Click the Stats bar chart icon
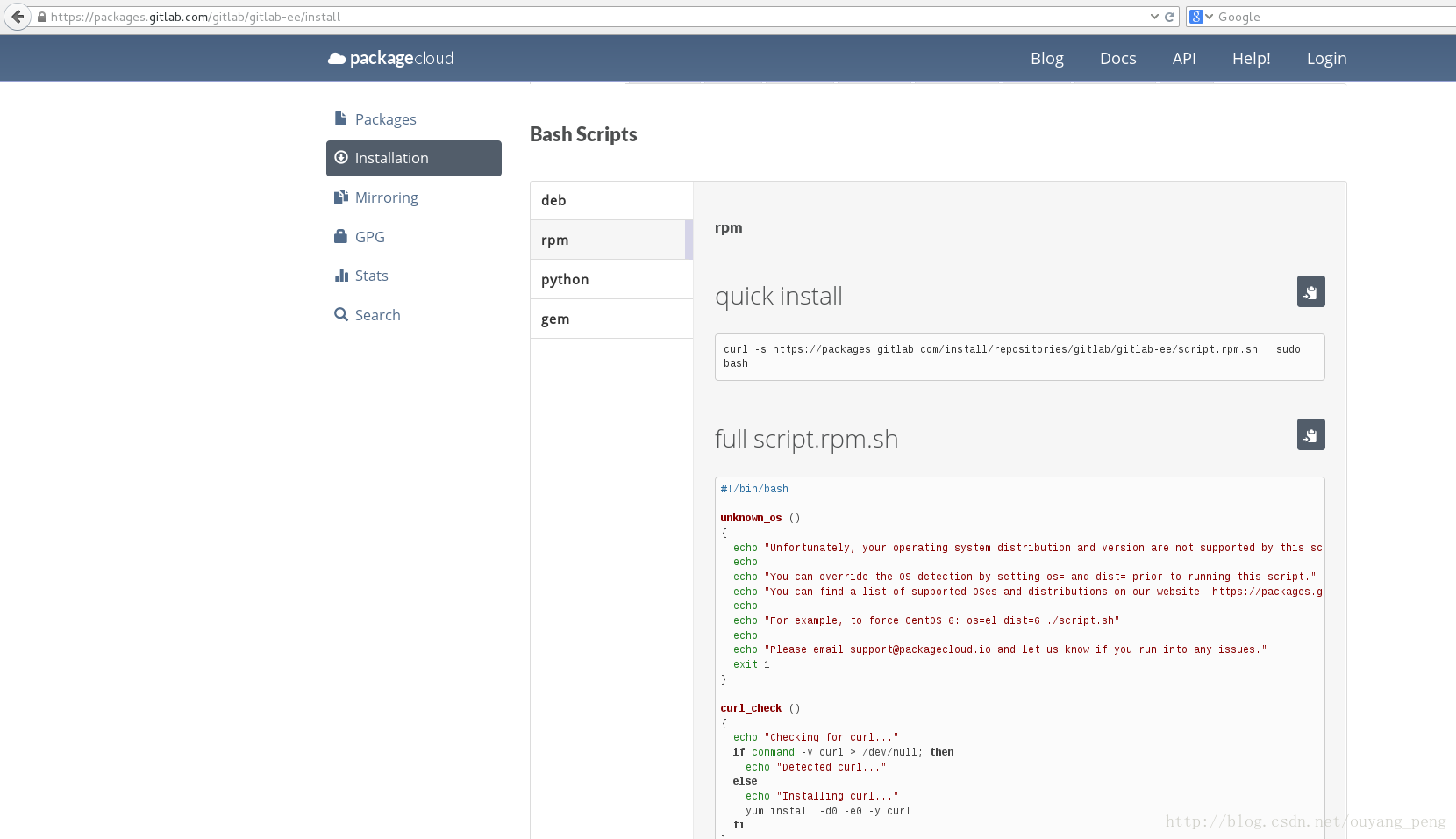This screenshot has width=1456, height=839. click(341, 276)
